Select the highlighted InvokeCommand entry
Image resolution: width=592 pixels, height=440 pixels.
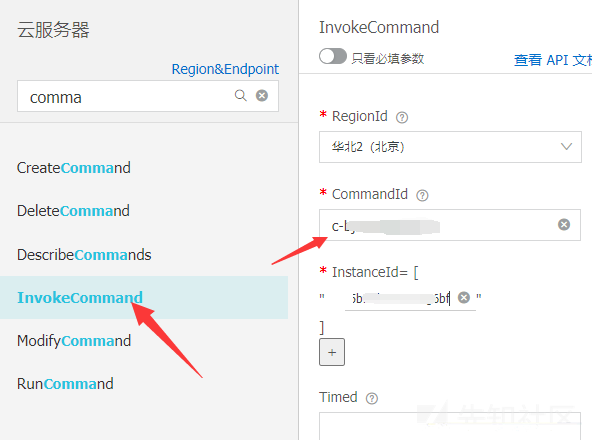coord(144,298)
